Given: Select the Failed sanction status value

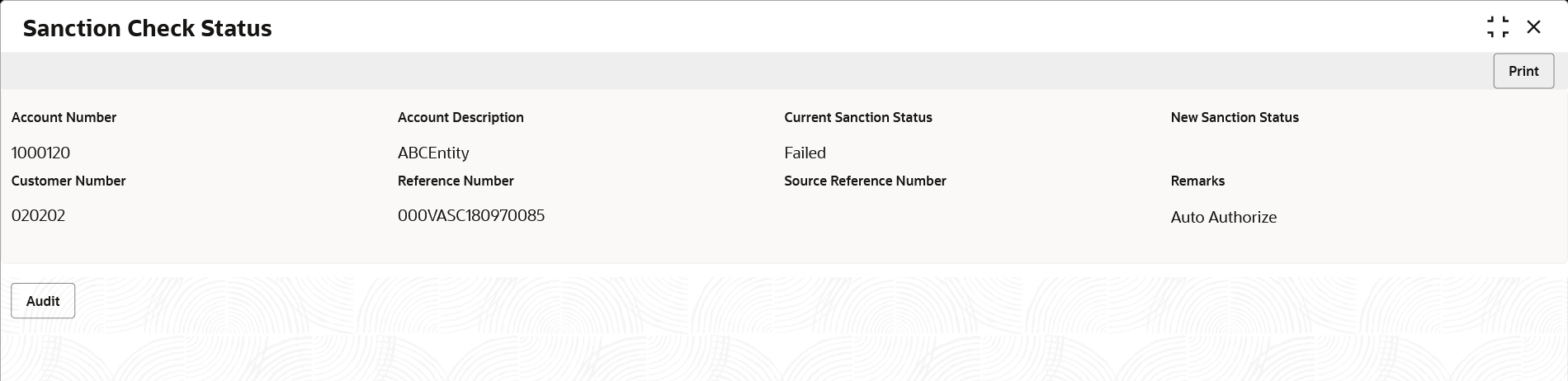Looking at the screenshot, I should pos(805,153).
